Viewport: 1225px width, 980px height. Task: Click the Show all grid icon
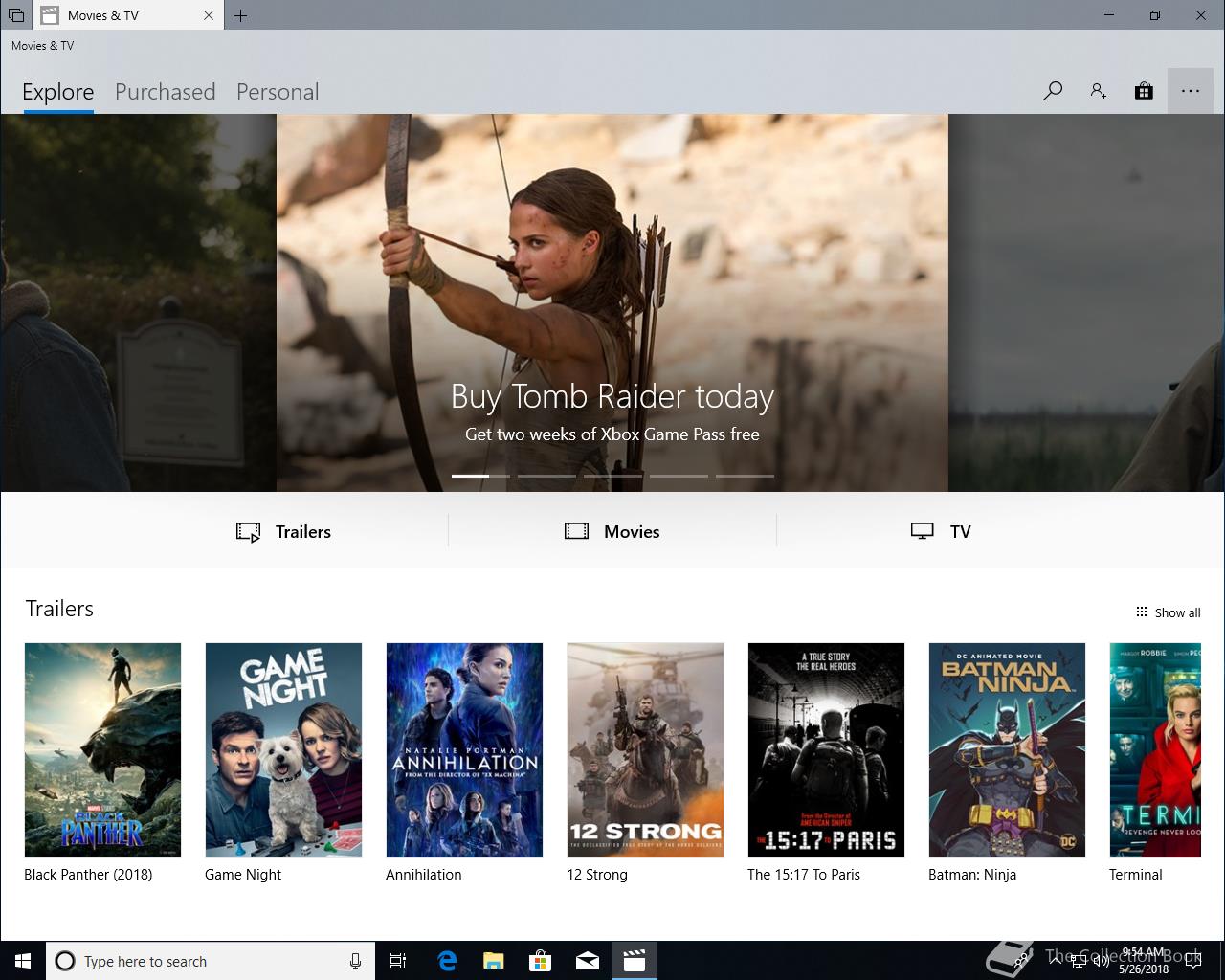pyautogui.click(x=1141, y=612)
